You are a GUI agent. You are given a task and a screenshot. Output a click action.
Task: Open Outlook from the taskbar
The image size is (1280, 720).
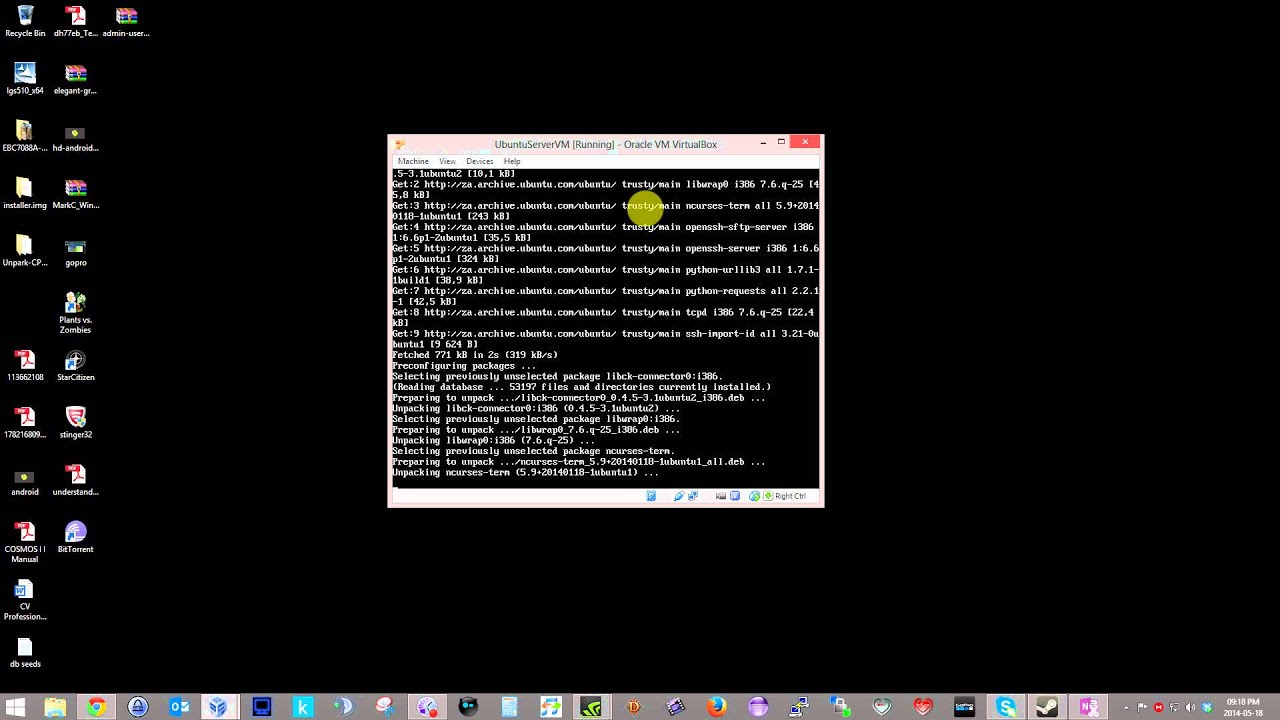coord(179,707)
